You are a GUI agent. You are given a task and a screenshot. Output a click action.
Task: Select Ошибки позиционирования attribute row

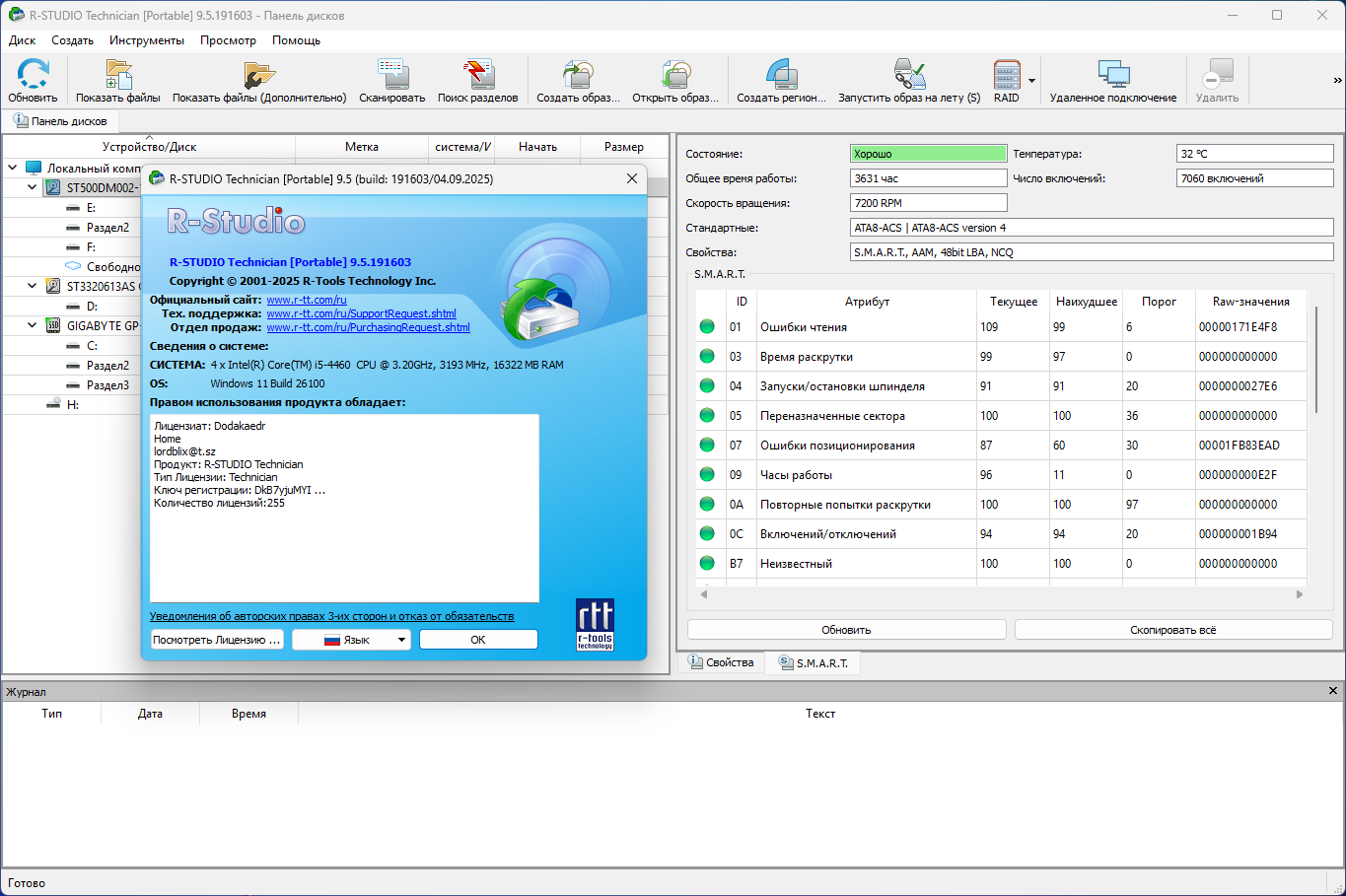[x=1001, y=446]
